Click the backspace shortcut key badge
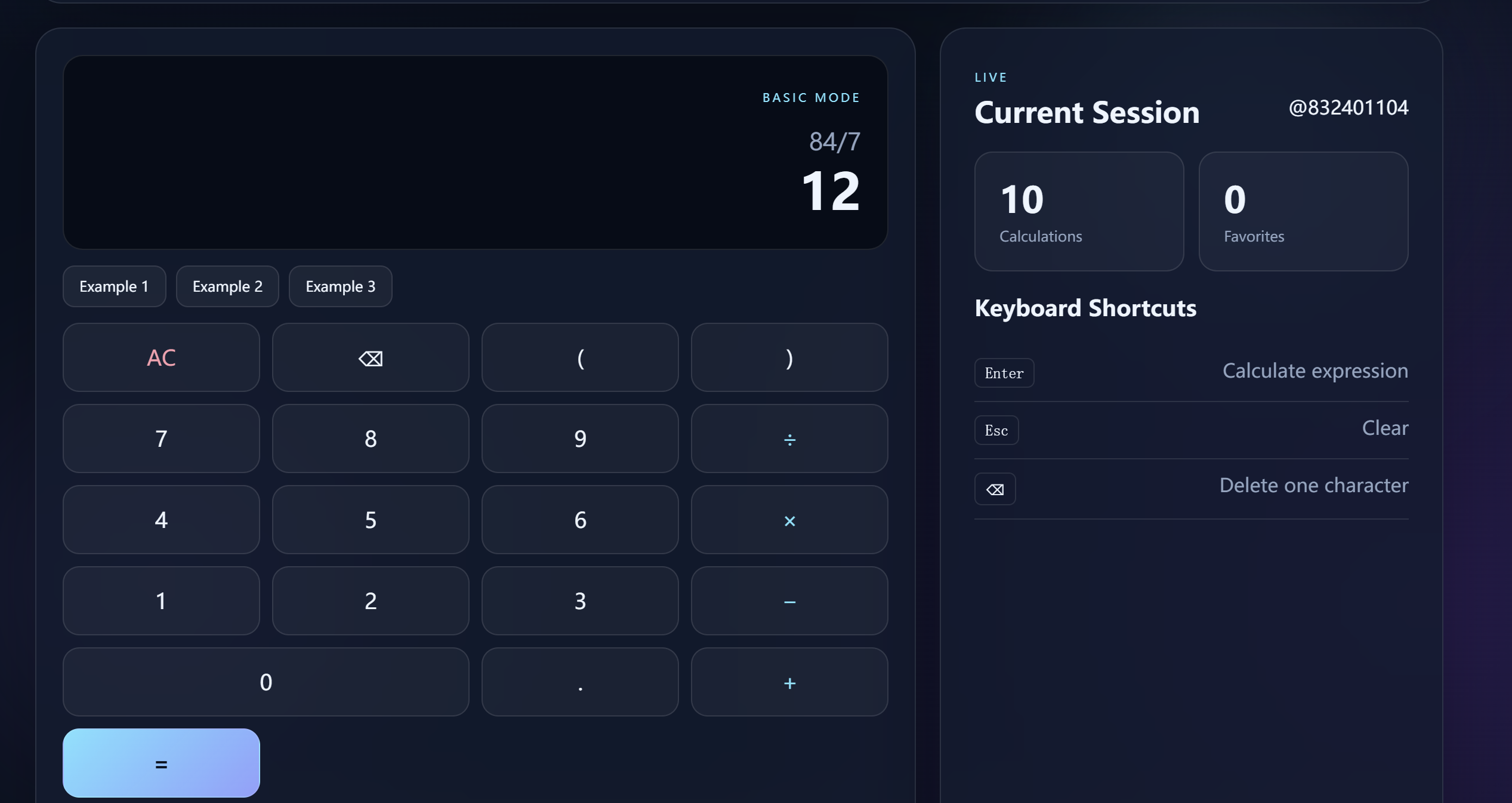1512x803 pixels. (x=995, y=489)
